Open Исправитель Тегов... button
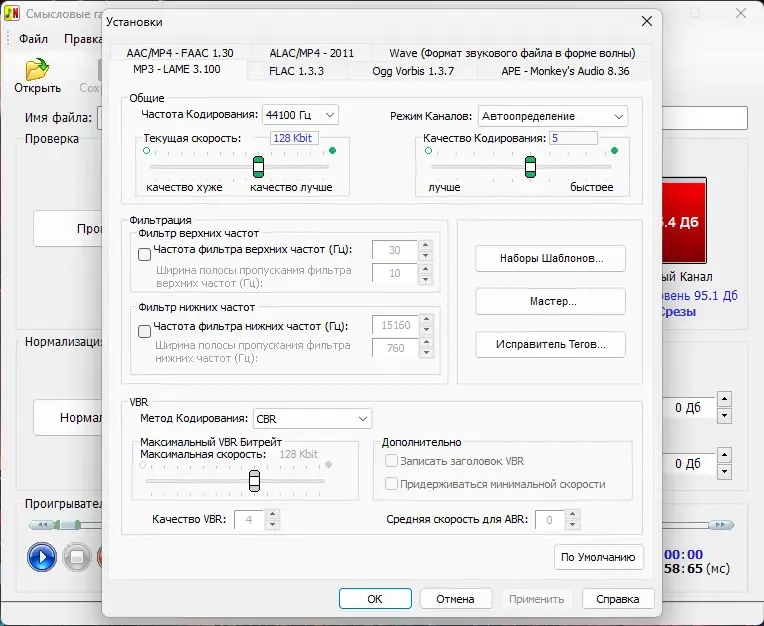Screen dimensions: 764x626 (551, 344)
